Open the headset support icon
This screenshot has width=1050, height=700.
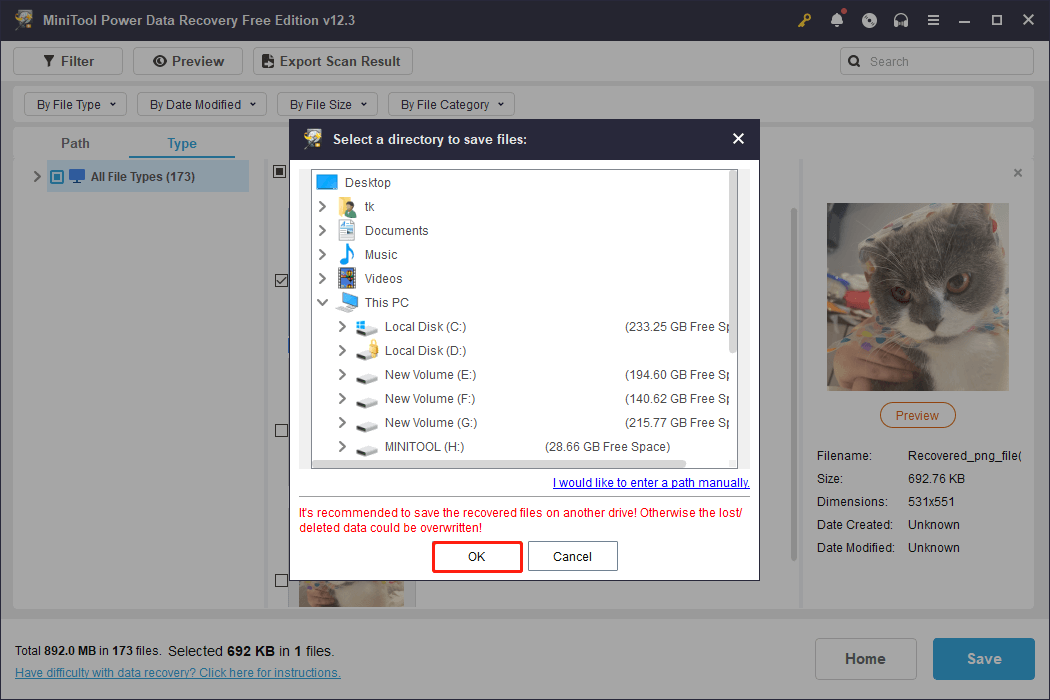pyautogui.click(x=901, y=20)
